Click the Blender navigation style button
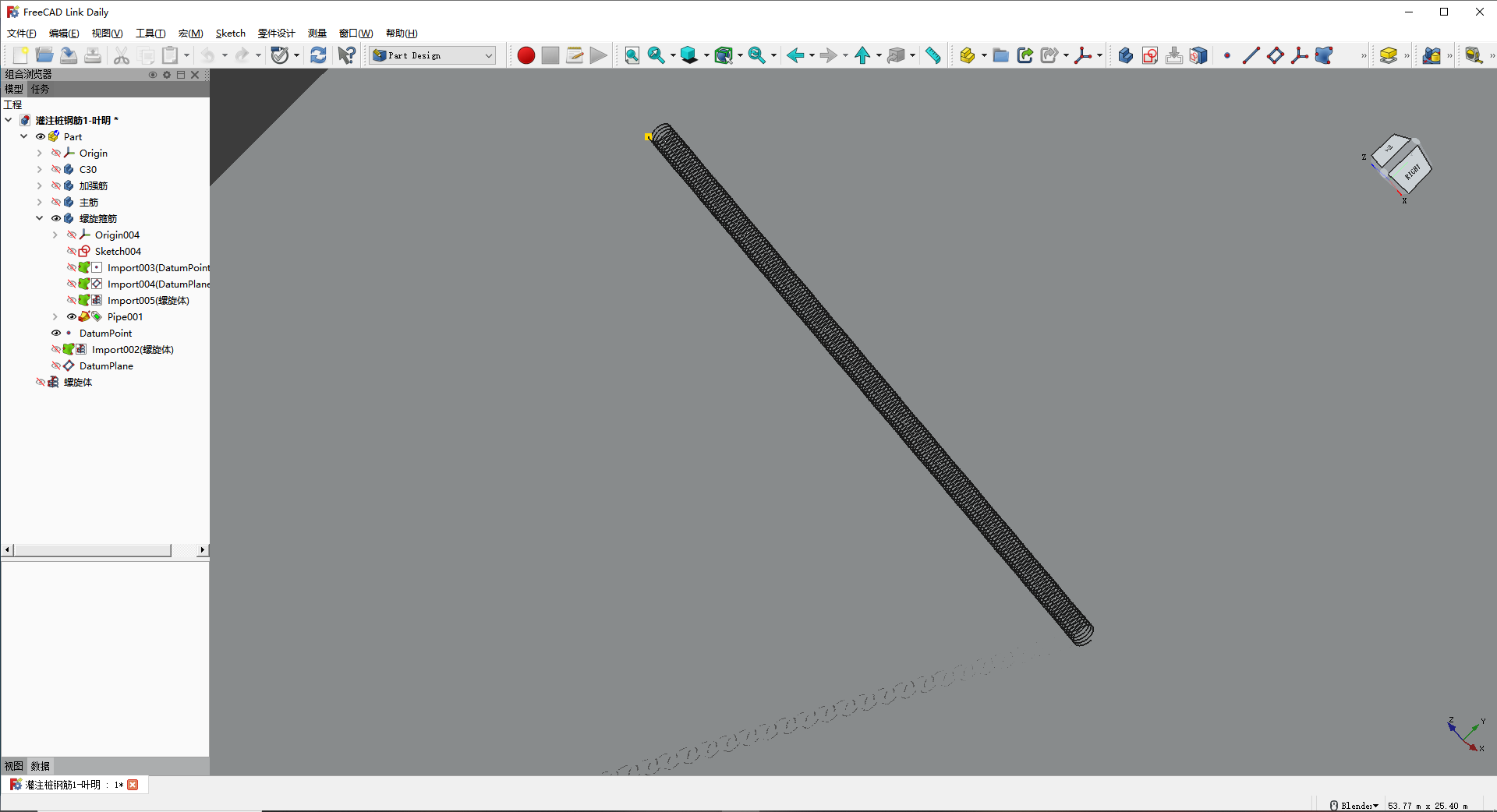The height and width of the screenshot is (812, 1497). click(1354, 806)
